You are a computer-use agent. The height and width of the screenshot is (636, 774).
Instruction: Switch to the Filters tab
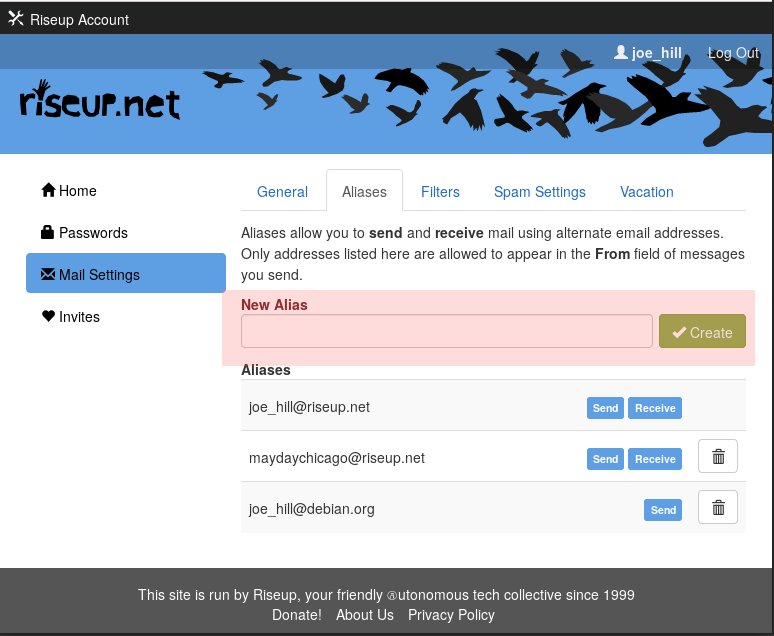[x=440, y=192]
